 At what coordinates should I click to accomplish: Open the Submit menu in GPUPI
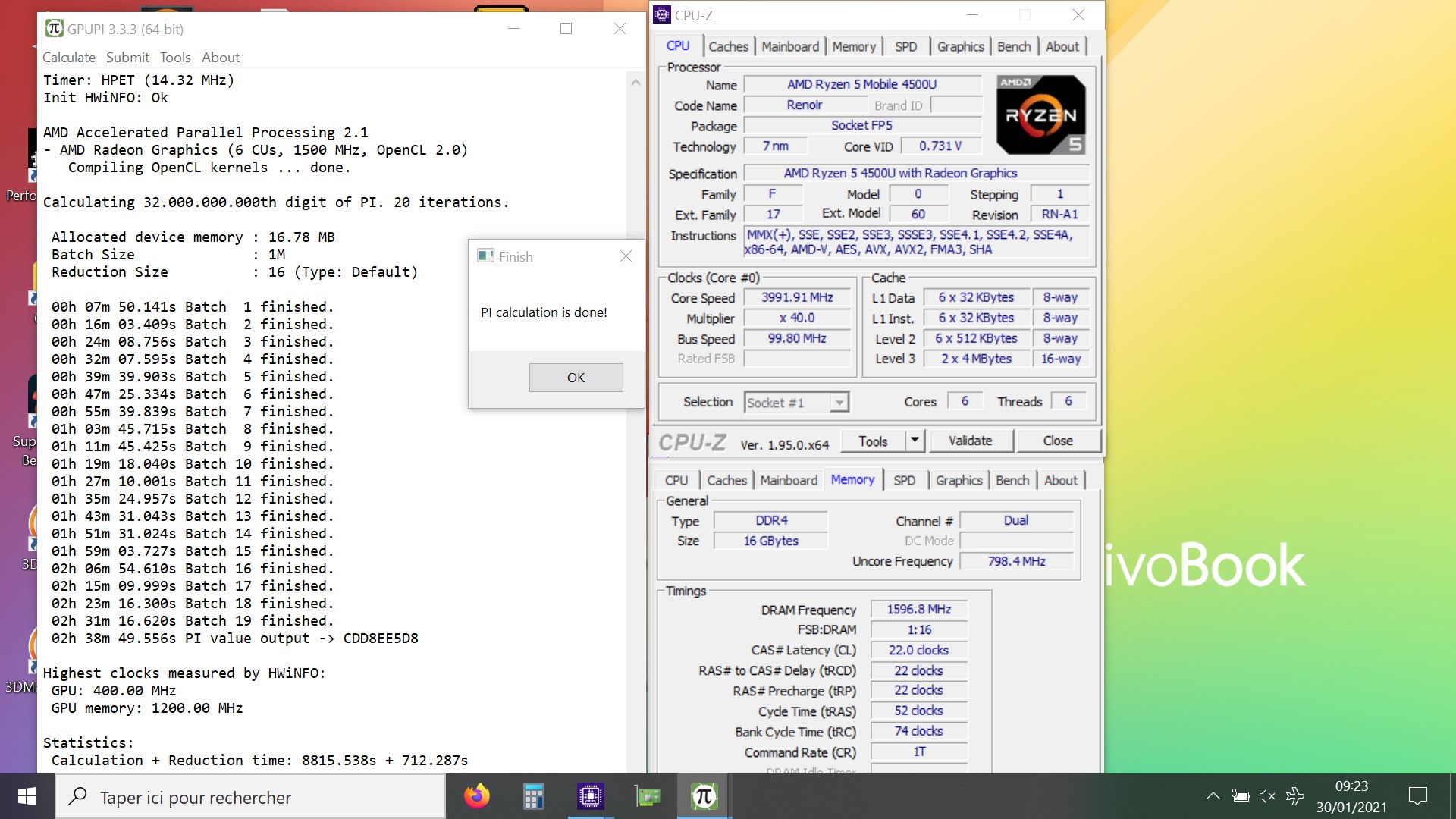[x=127, y=58]
